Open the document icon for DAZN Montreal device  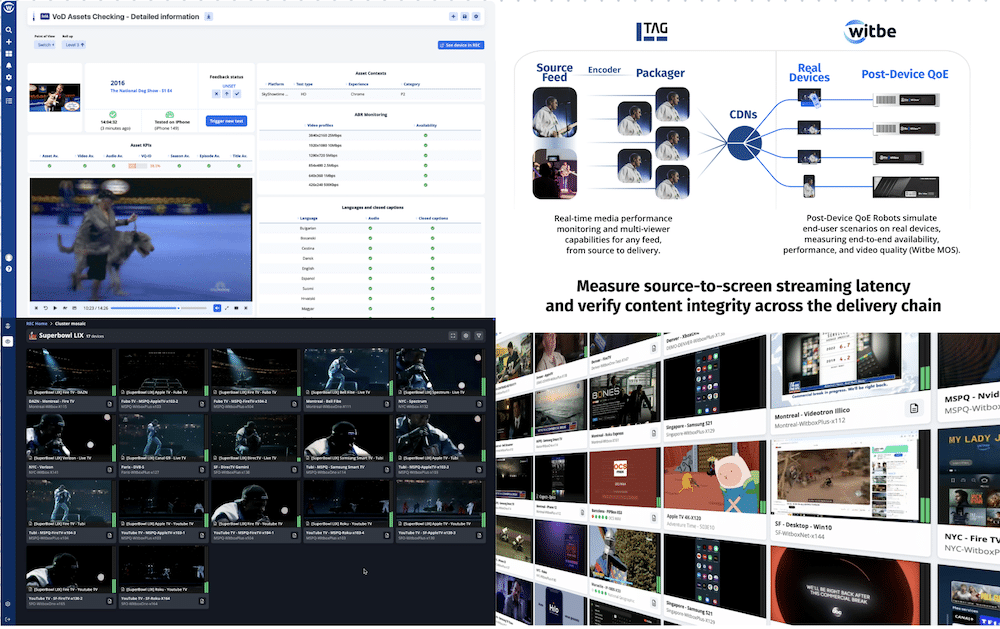109,404
